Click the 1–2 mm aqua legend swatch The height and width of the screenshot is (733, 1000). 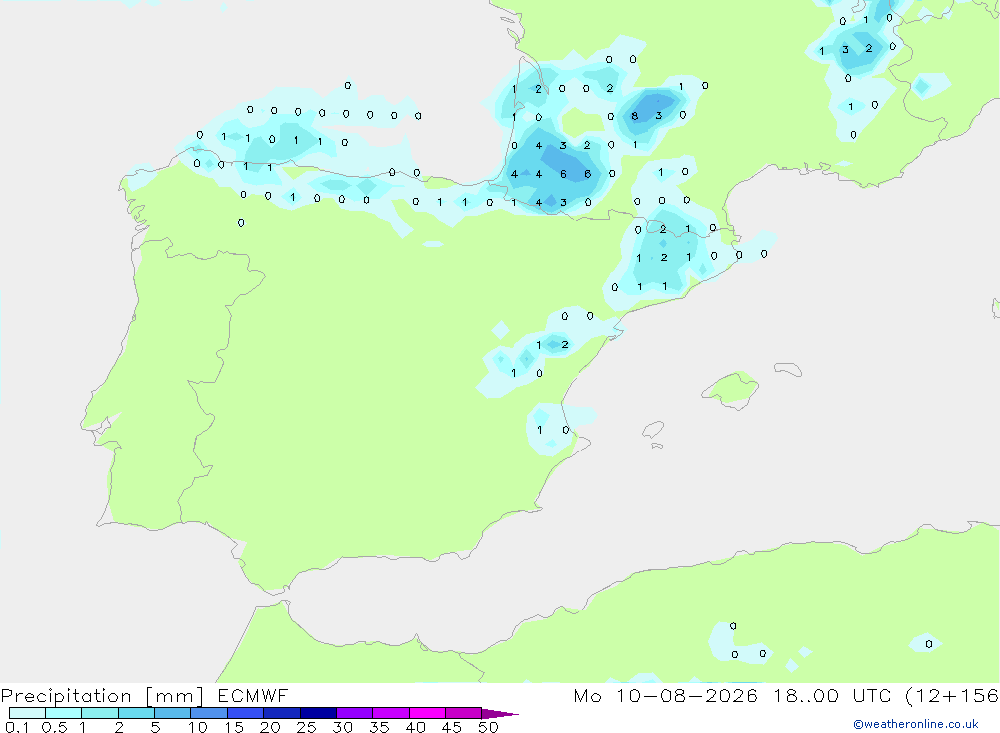100,713
